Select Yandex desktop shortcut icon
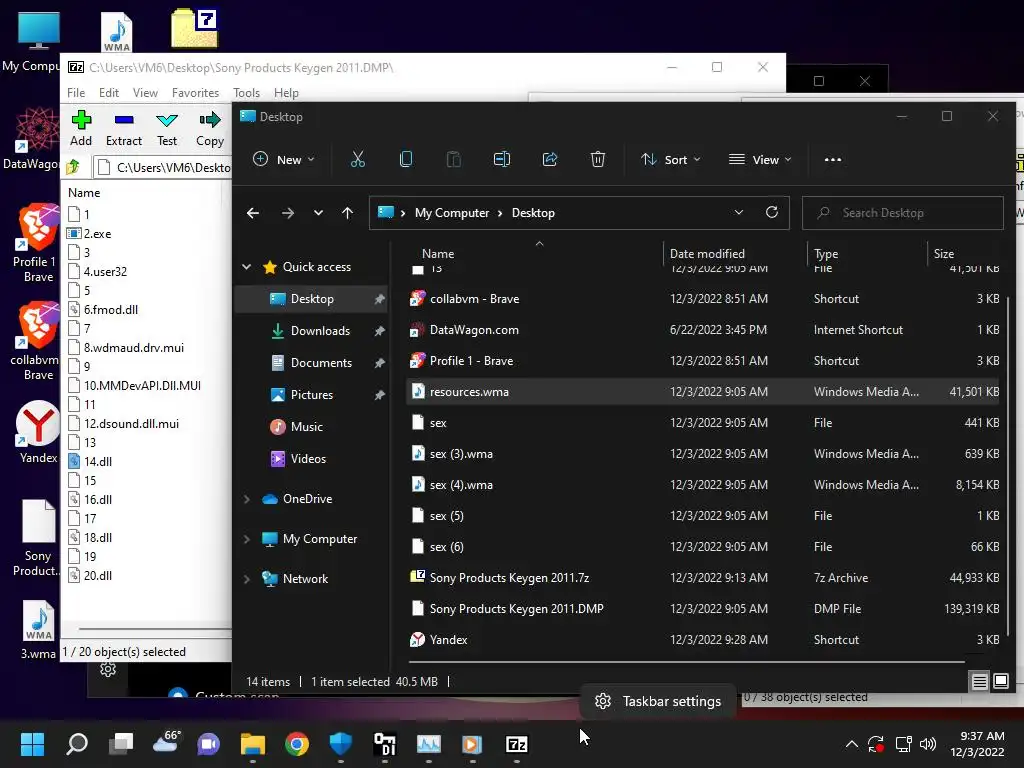The height and width of the screenshot is (768, 1024). tap(38, 432)
